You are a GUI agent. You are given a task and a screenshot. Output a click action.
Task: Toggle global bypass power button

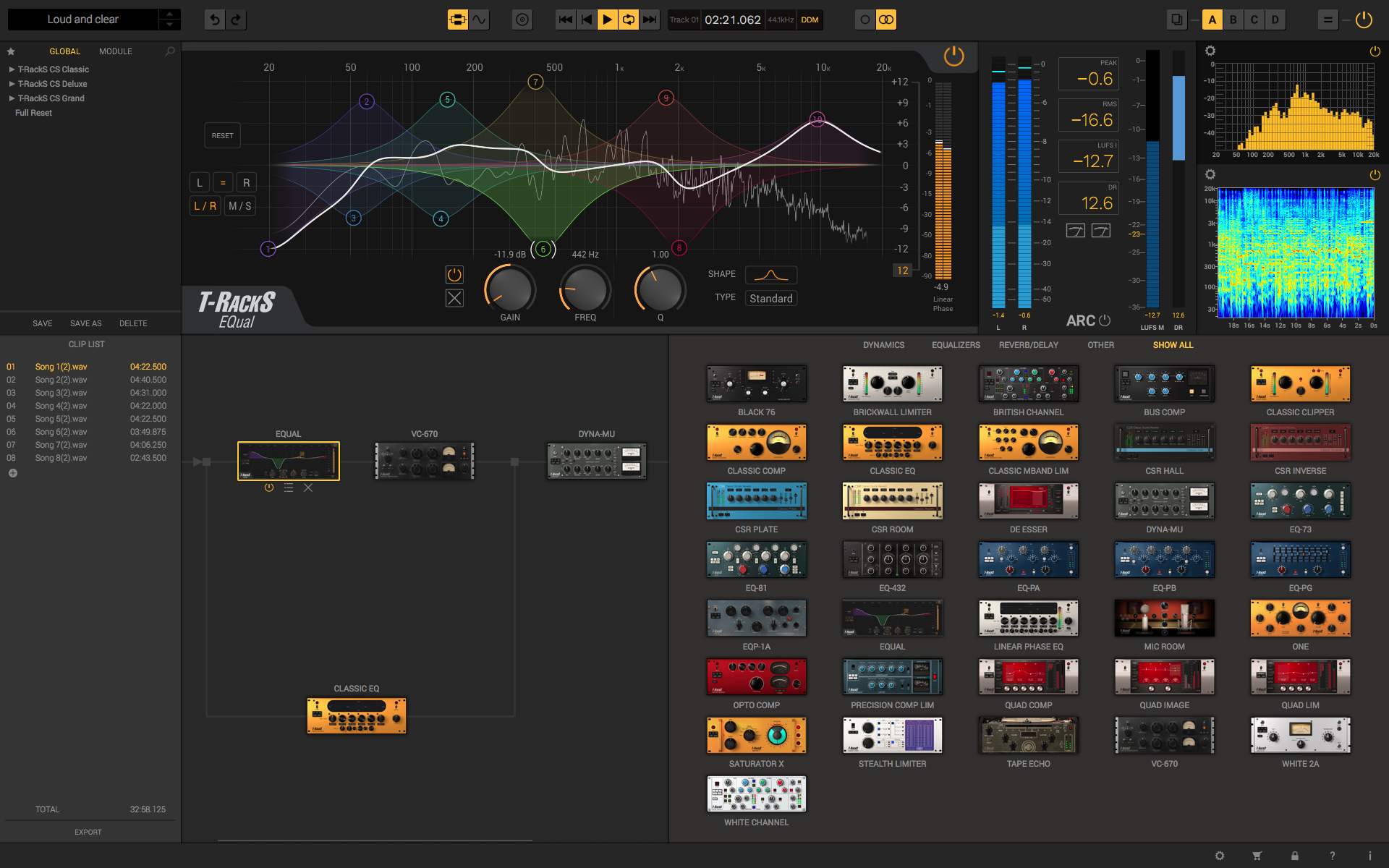click(x=1364, y=20)
